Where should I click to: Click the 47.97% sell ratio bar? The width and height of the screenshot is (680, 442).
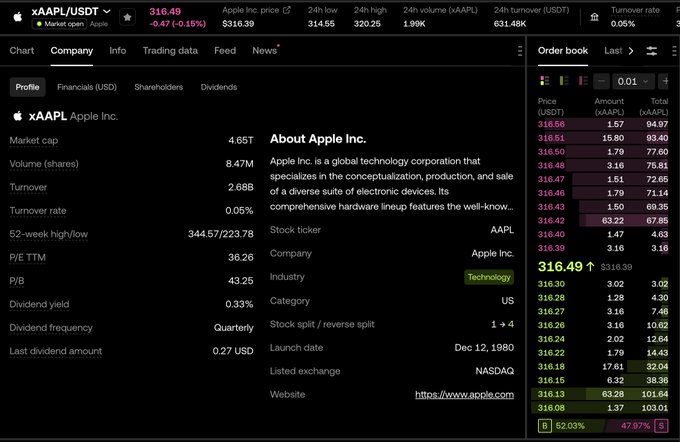pos(635,426)
